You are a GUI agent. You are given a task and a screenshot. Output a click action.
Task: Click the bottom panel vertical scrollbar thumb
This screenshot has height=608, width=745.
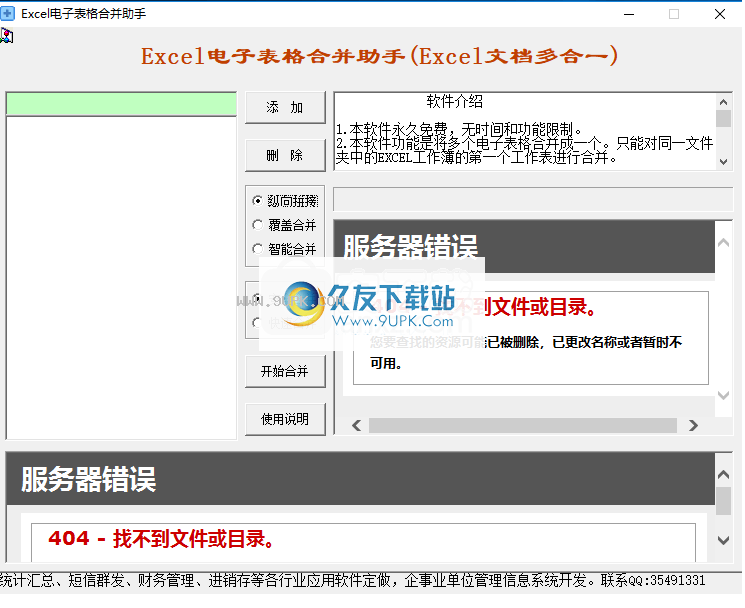pos(723,501)
